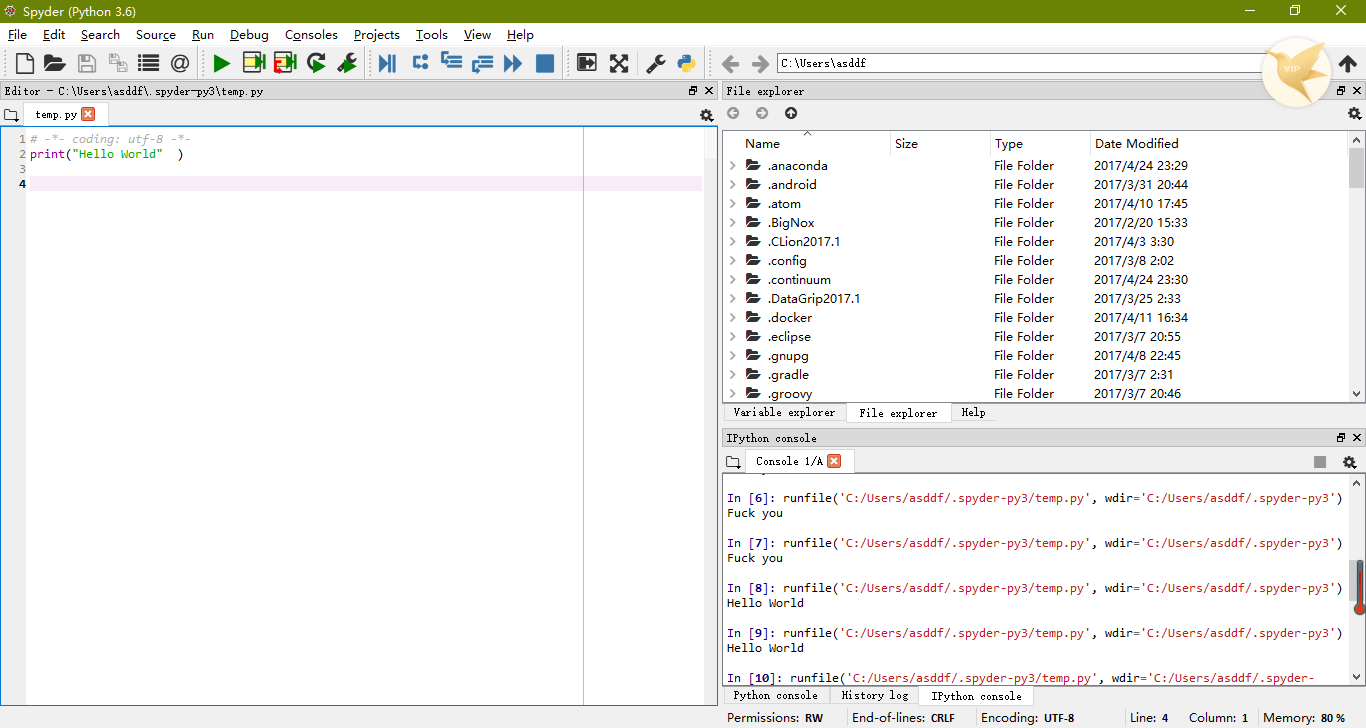The width and height of the screenshot is (1366, 728).
Task: Open run configuration wrench-with-play icon
Action: point(347,63)
